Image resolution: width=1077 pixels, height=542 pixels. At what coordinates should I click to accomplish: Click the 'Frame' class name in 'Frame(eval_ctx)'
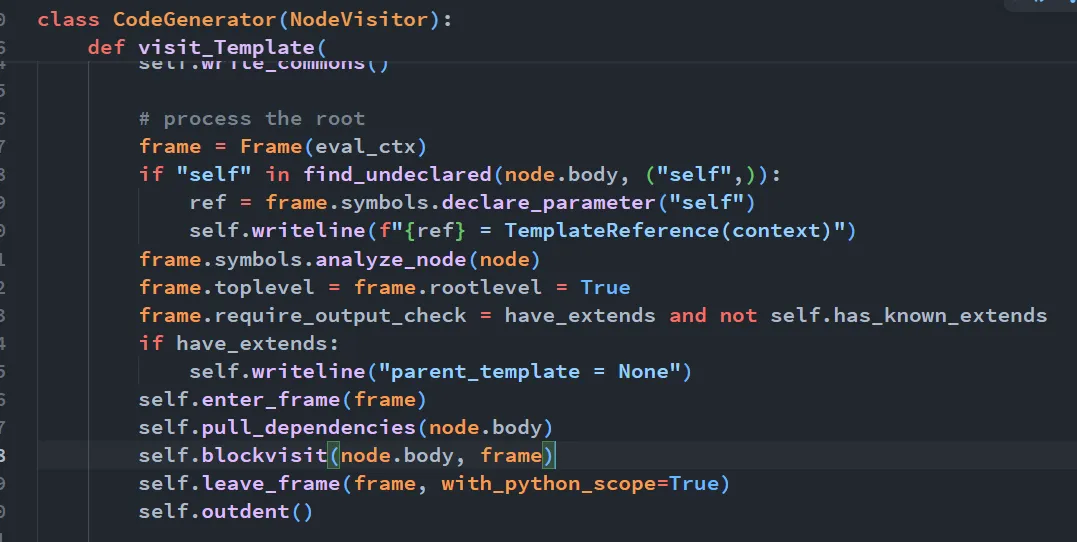(271, 146)
